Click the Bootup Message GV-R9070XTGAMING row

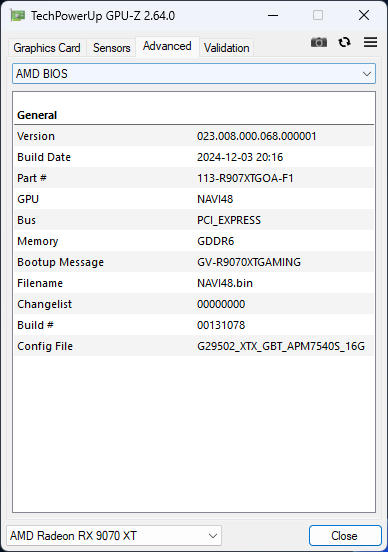click(x=194, y=262)
